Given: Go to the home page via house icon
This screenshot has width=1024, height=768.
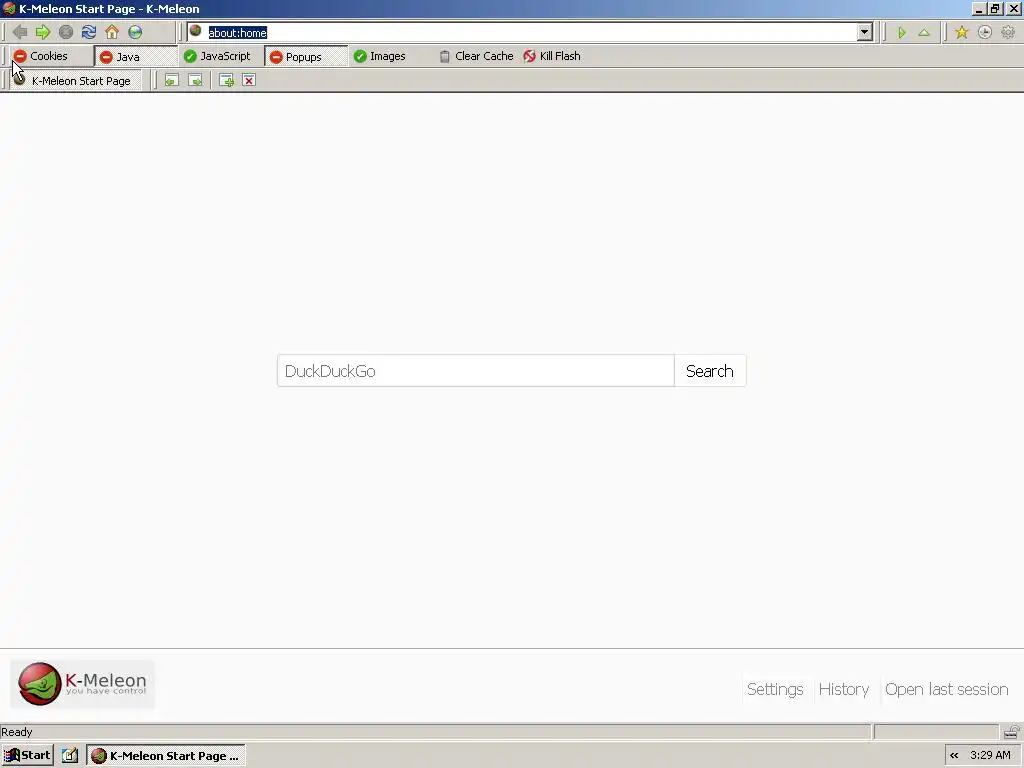Looking at the screenshot, I should coord(112,32).
